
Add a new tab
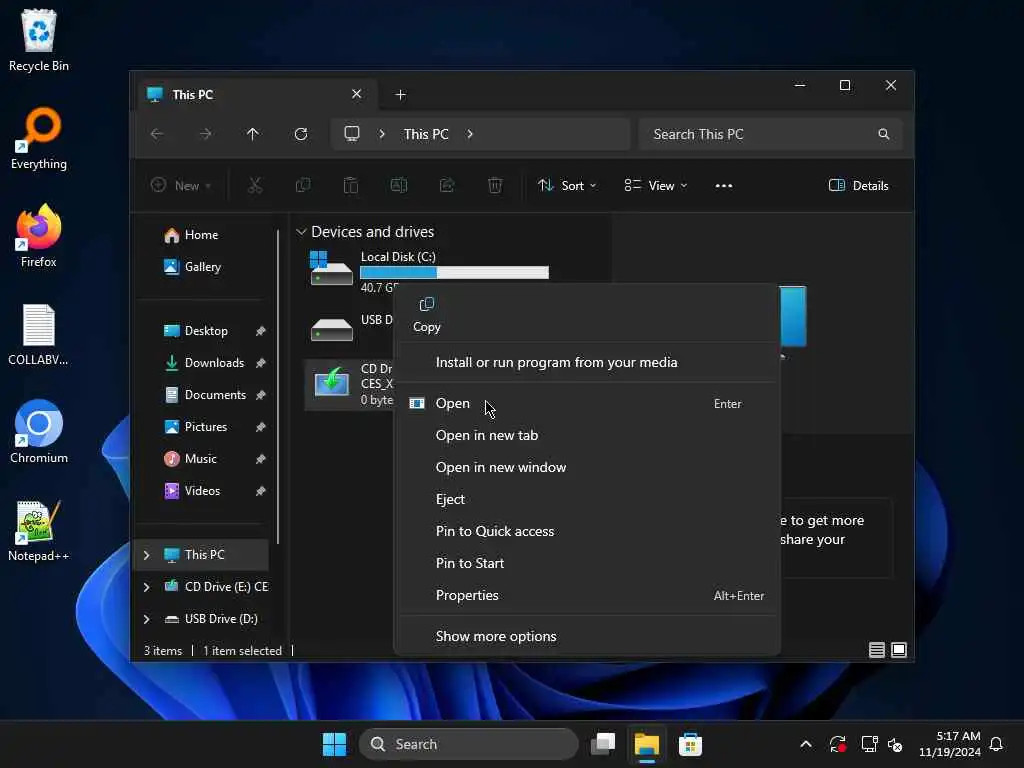pyautogui.click(x=400, y=95)
